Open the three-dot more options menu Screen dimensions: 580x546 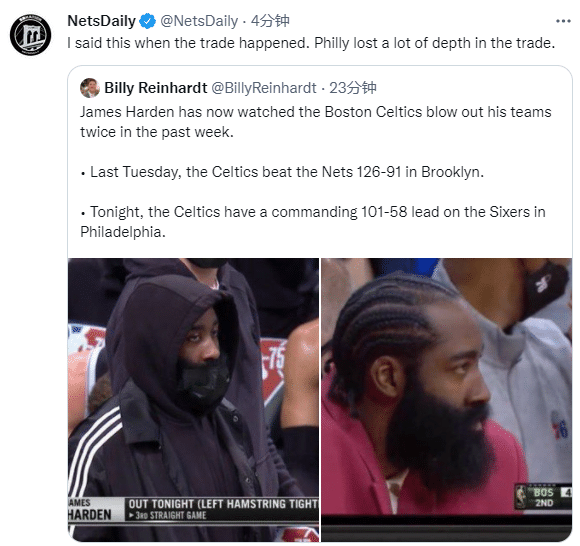[x=563, y=21]
